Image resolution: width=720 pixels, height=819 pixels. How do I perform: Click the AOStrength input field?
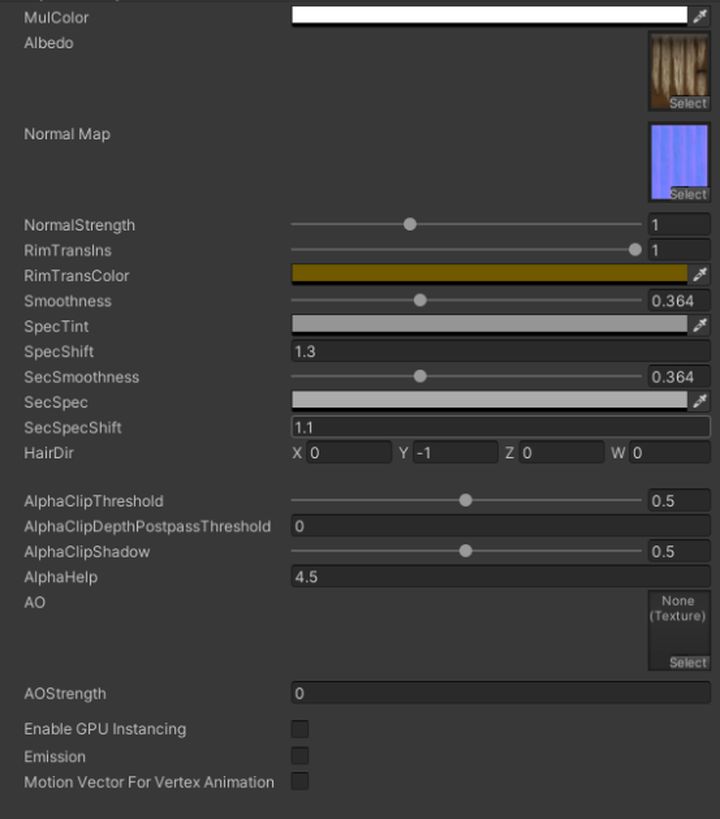[501, 693]
